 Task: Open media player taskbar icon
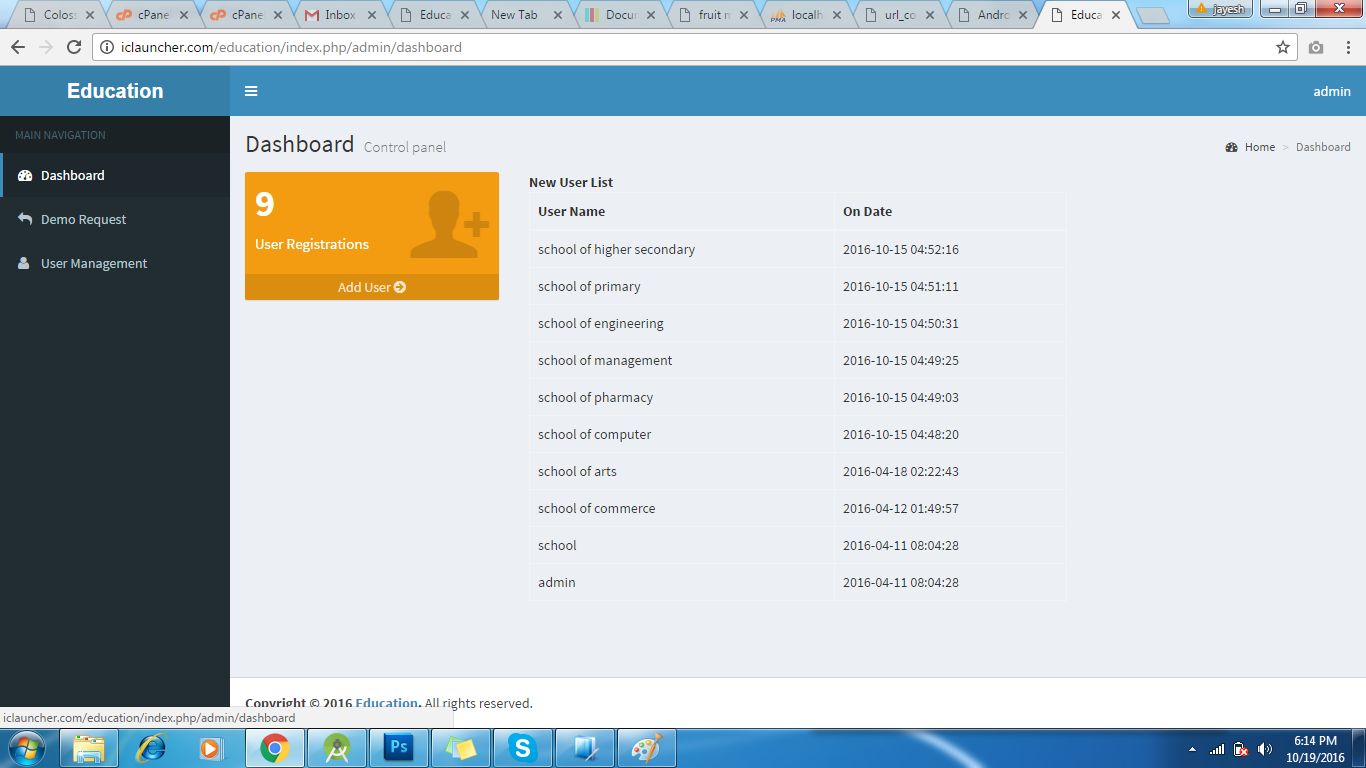point(211,748)
